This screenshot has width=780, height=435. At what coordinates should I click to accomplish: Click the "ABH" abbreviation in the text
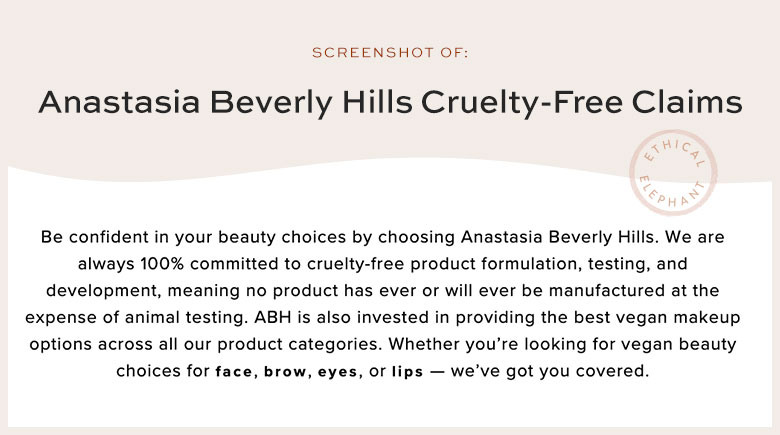[x=364, y=317]
